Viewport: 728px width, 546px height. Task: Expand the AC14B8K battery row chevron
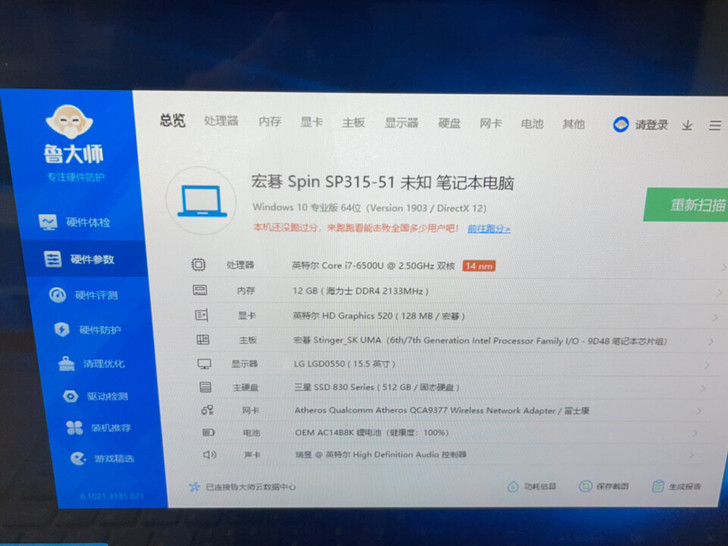pos(695,433)
